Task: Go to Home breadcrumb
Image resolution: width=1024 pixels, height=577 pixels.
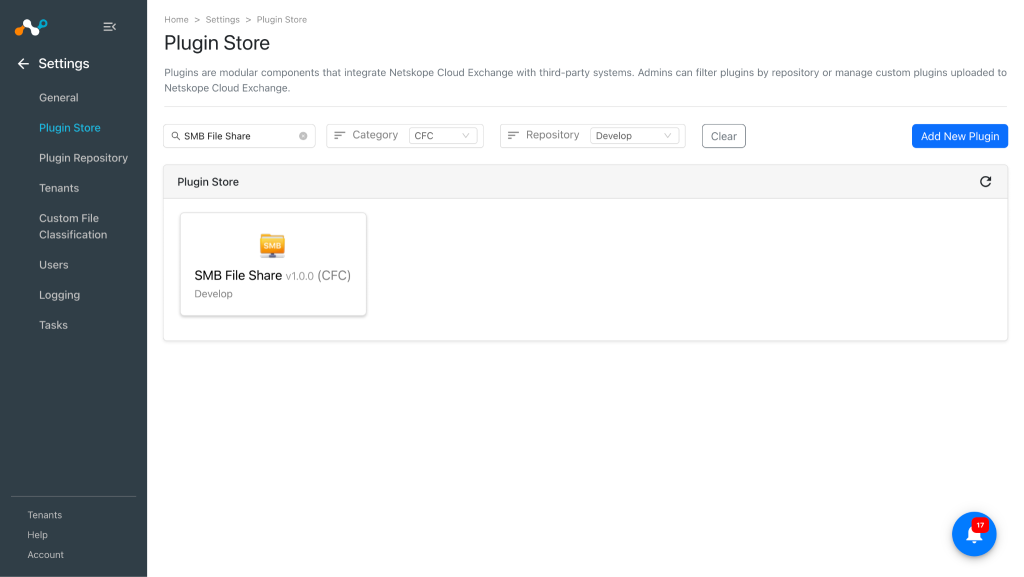Action: pos(176,20)
